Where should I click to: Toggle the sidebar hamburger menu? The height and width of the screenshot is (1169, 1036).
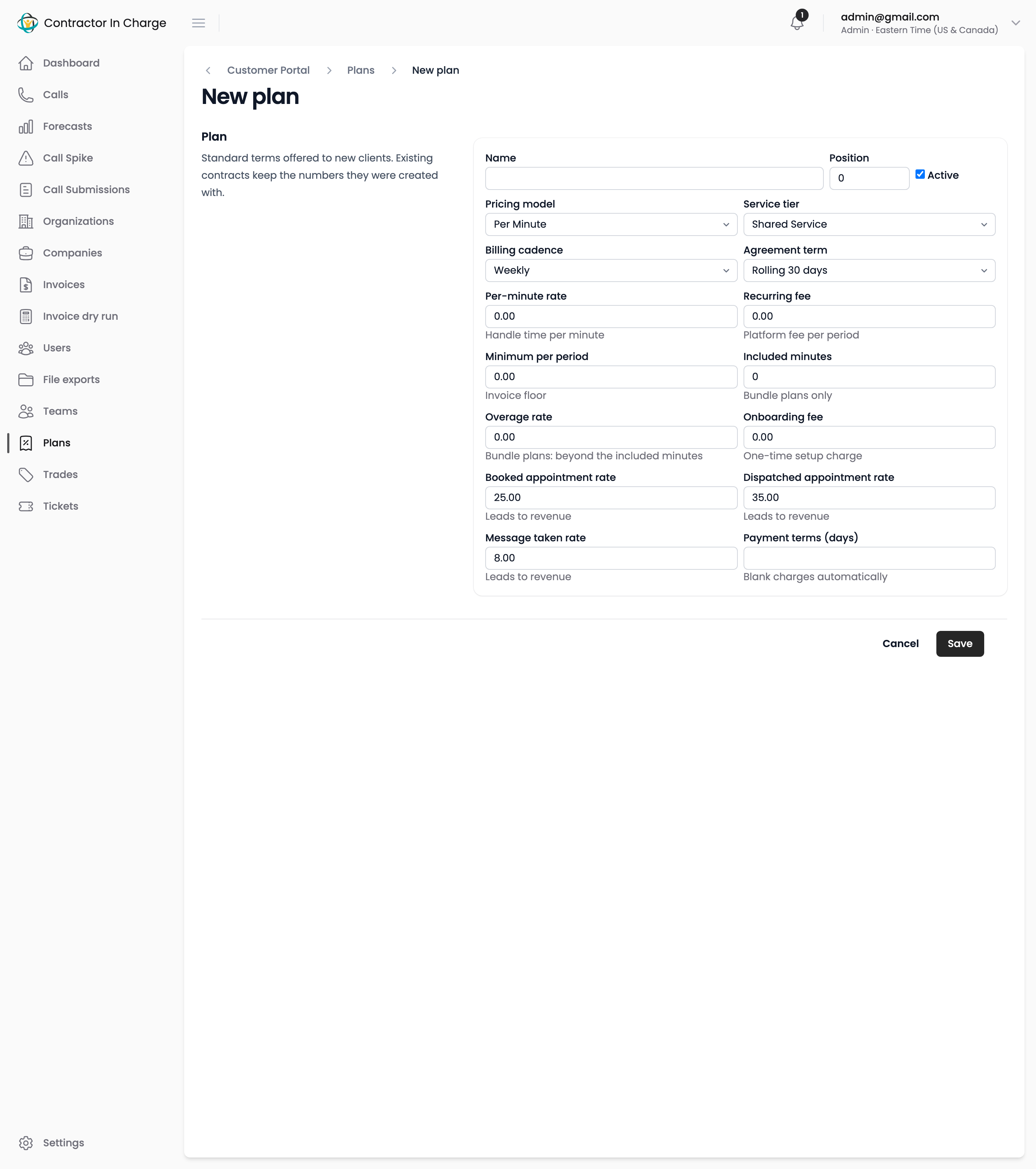click(x=199, y=23)
